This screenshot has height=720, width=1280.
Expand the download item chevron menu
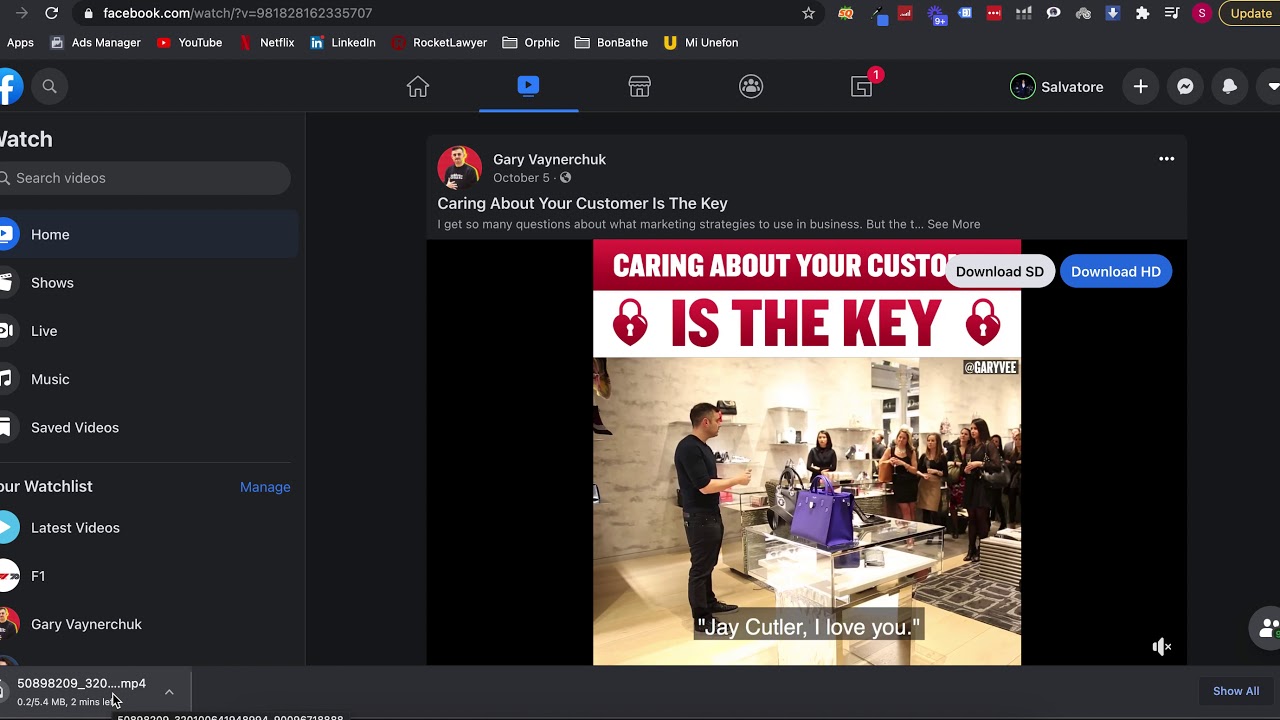[x=169, y=691]
